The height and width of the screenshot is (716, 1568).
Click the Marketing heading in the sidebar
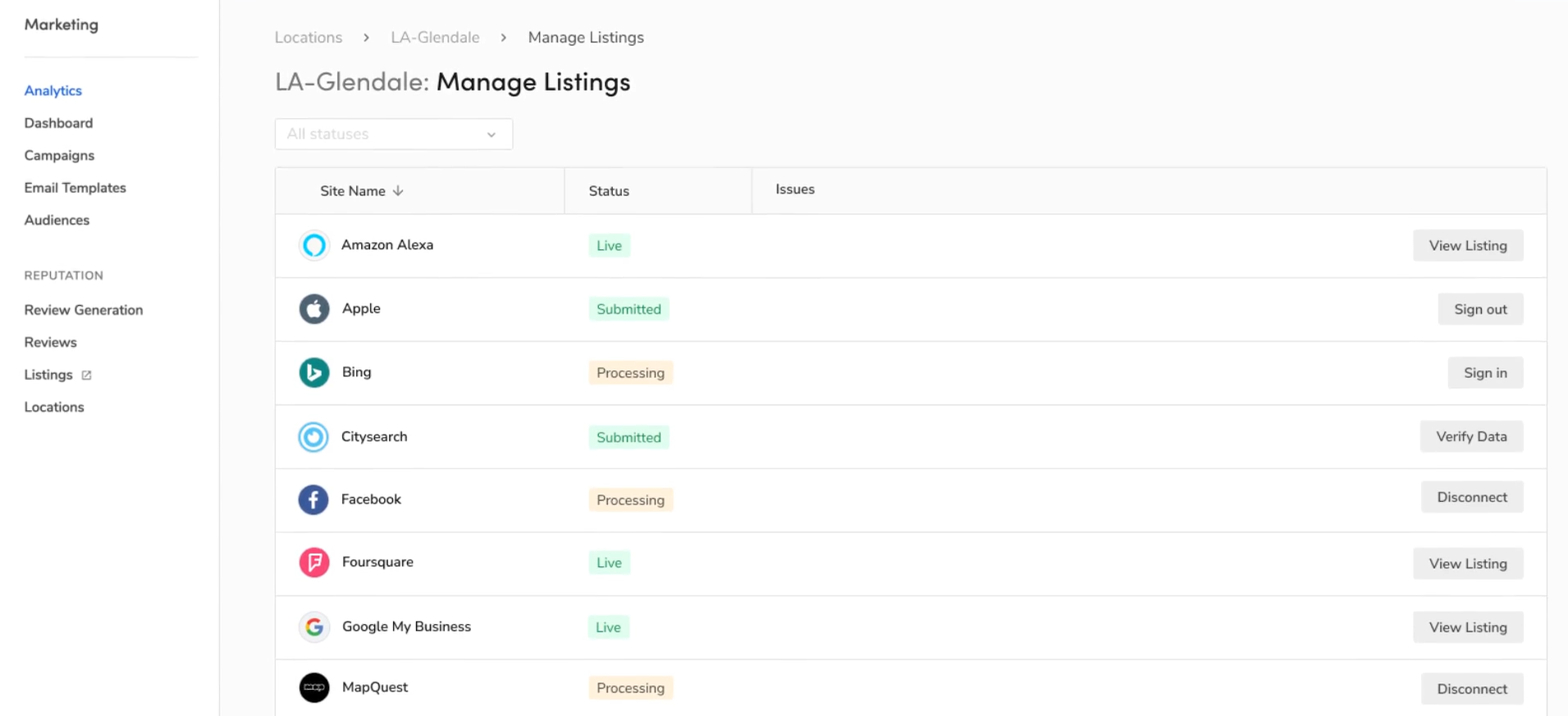pyautogui.click(x=62, y=25)
